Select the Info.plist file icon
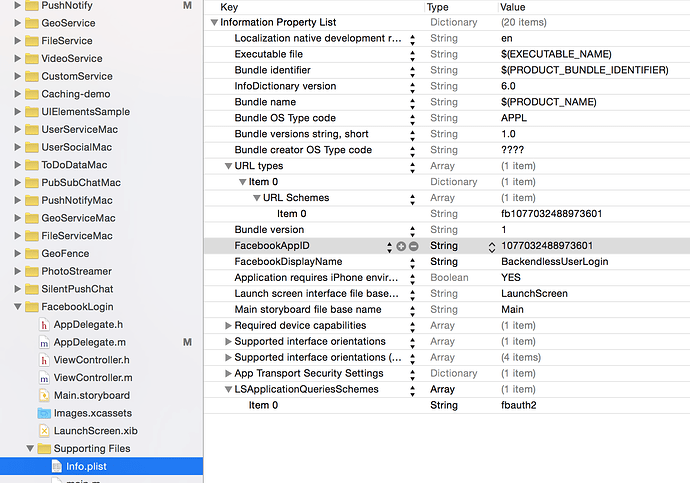 point(56,466)
